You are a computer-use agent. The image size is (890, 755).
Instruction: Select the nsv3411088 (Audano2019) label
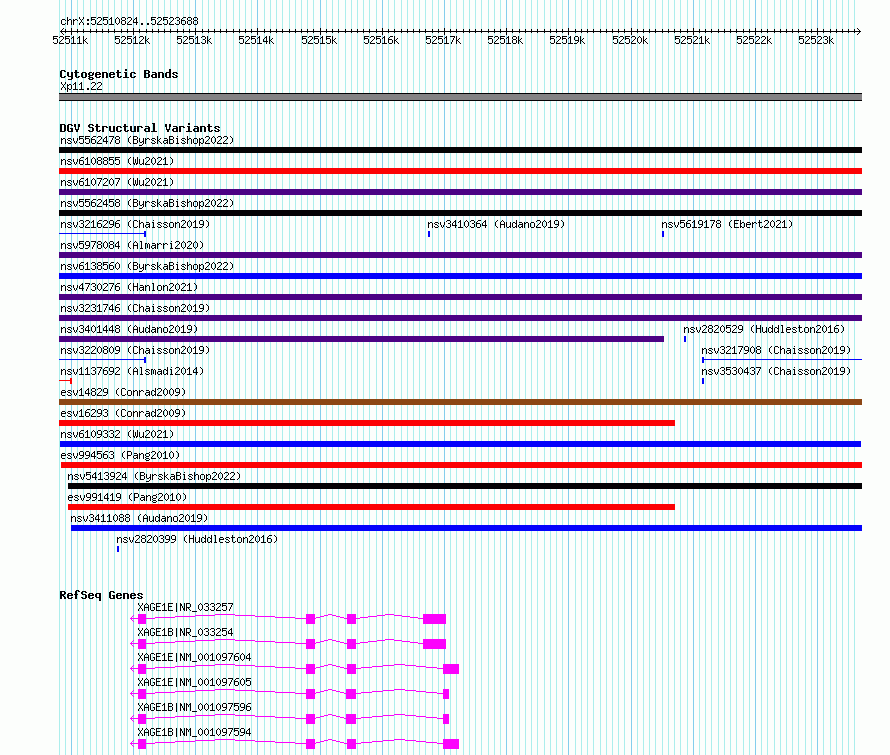[x=139, y=518]
